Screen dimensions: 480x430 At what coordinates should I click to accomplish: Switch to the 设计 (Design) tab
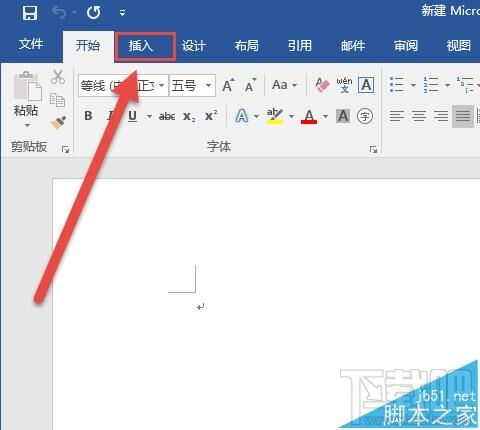pos(194,46)
